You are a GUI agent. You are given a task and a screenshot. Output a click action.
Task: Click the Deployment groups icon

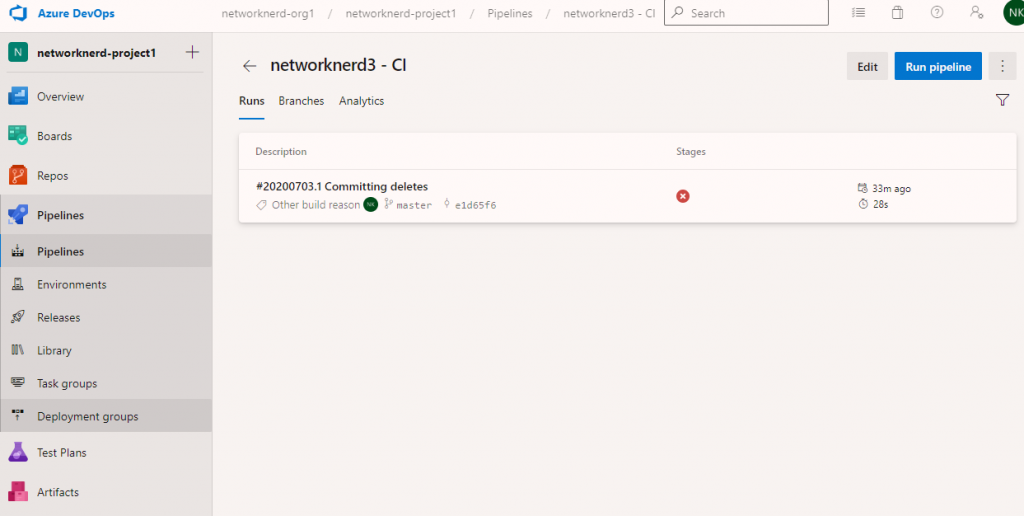[18, 415]
